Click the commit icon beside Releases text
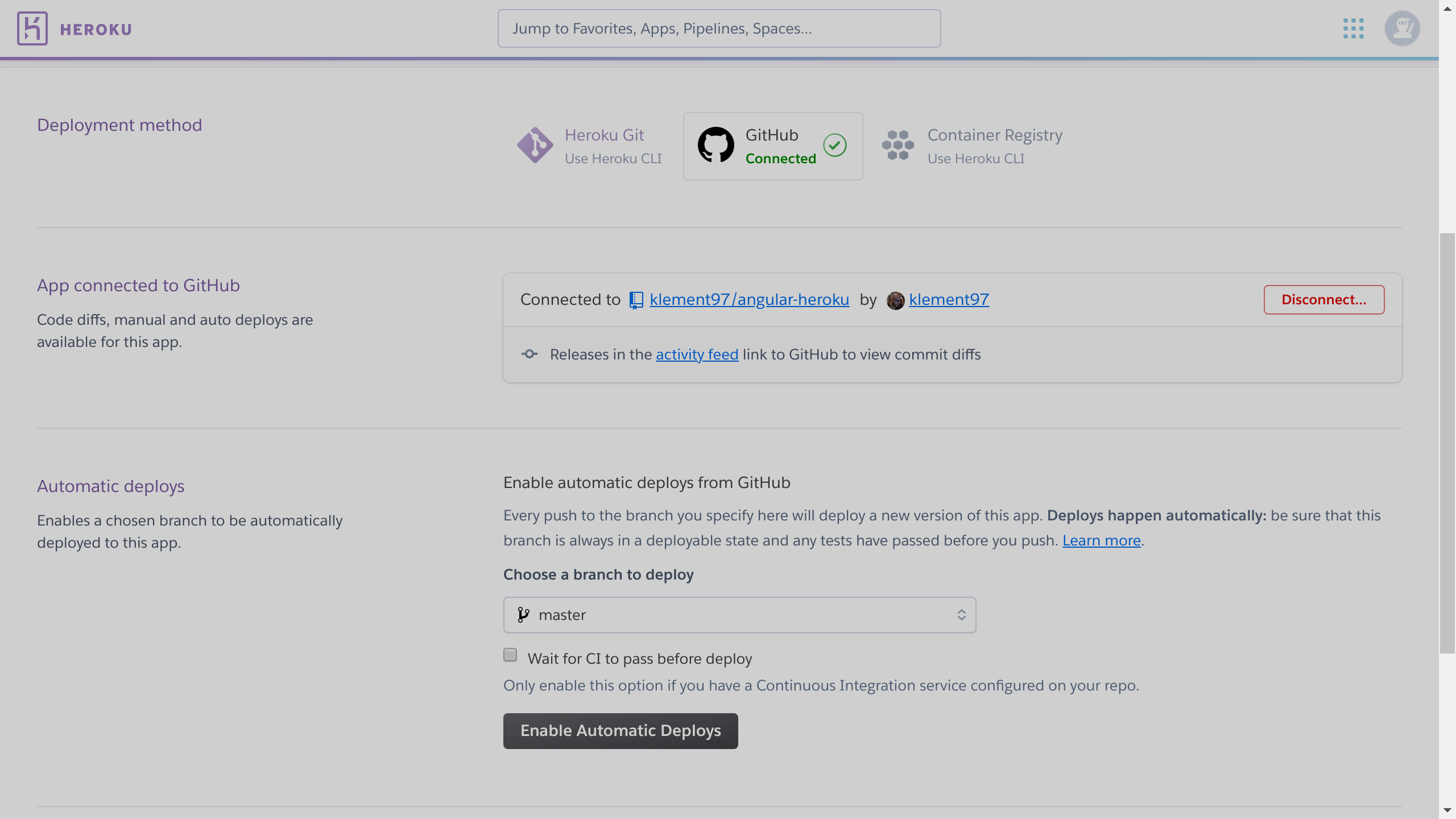1456x819 pixels. pyautogui.click(x=529, y=354)
